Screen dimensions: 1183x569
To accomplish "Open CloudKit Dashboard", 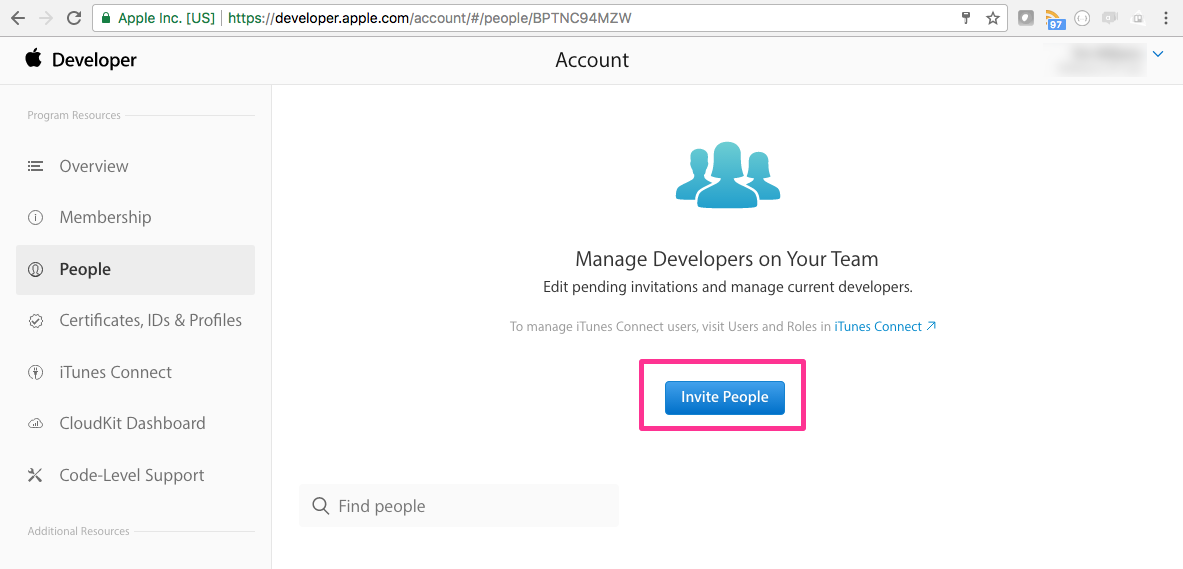I will coord(135,423).
